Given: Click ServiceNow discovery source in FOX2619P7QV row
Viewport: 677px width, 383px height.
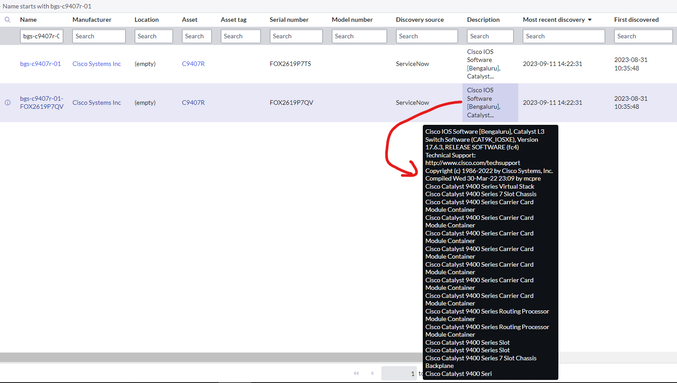Looking at the screenshot, I should click(x=412, y=102).
